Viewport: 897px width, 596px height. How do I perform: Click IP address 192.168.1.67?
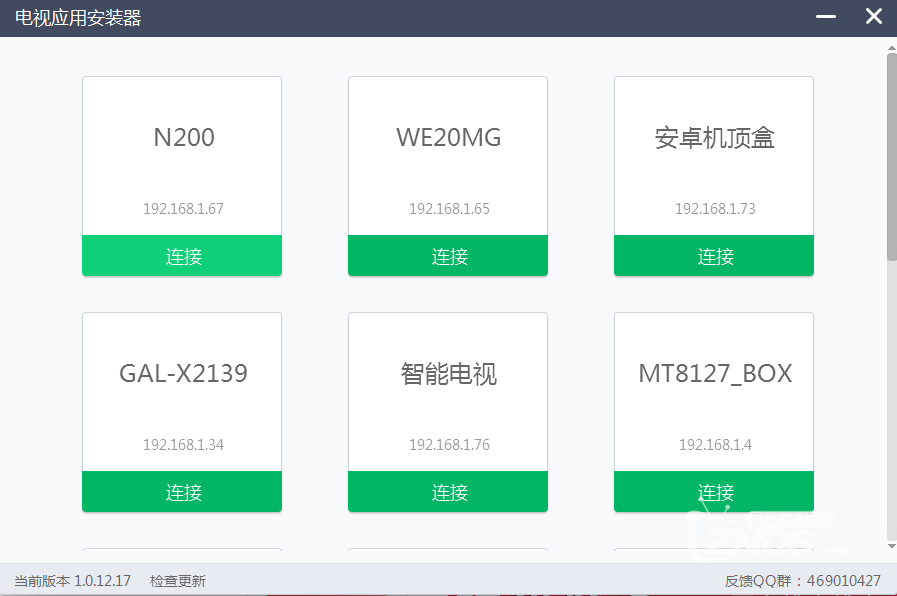(183, 209)
